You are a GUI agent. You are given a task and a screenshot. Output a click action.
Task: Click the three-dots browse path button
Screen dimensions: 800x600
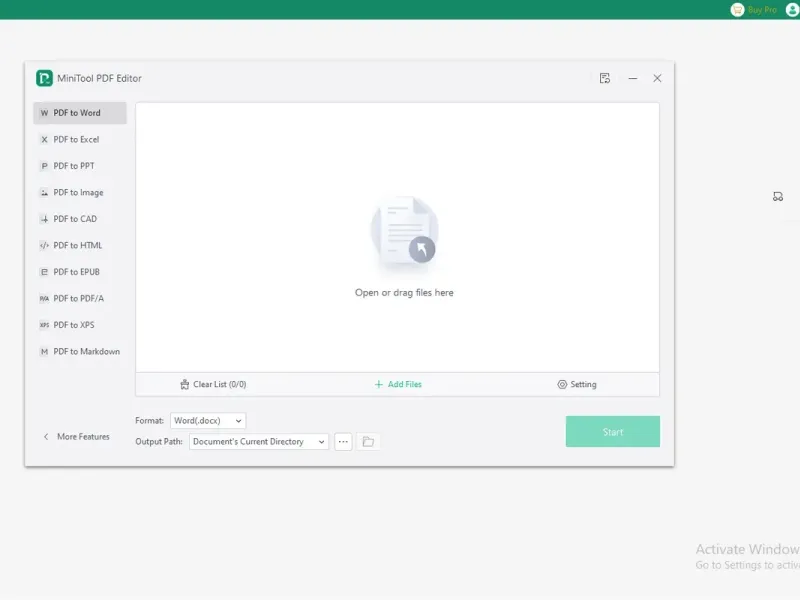(343, 441)
